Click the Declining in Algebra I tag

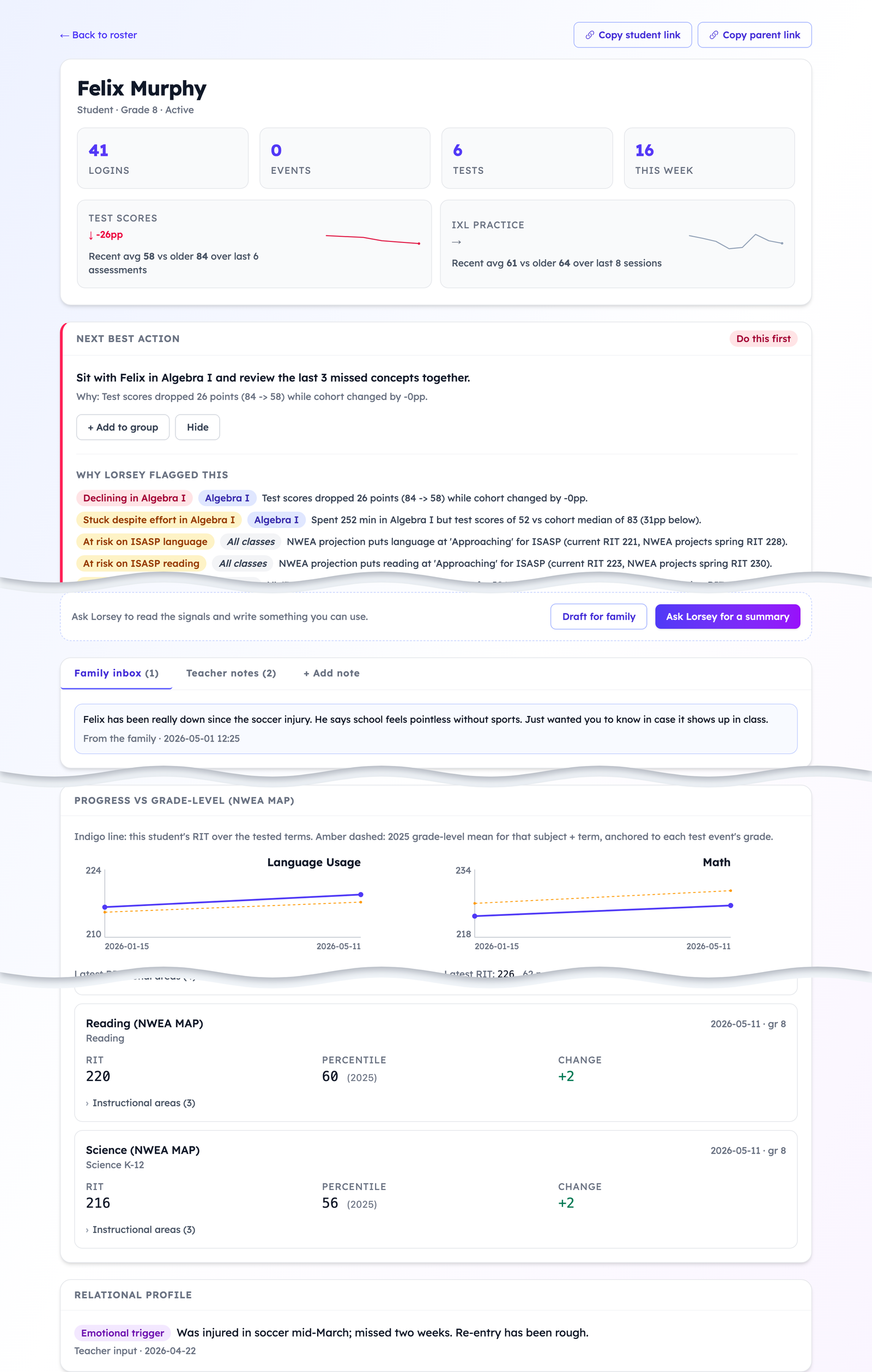[x=135, y=498]
